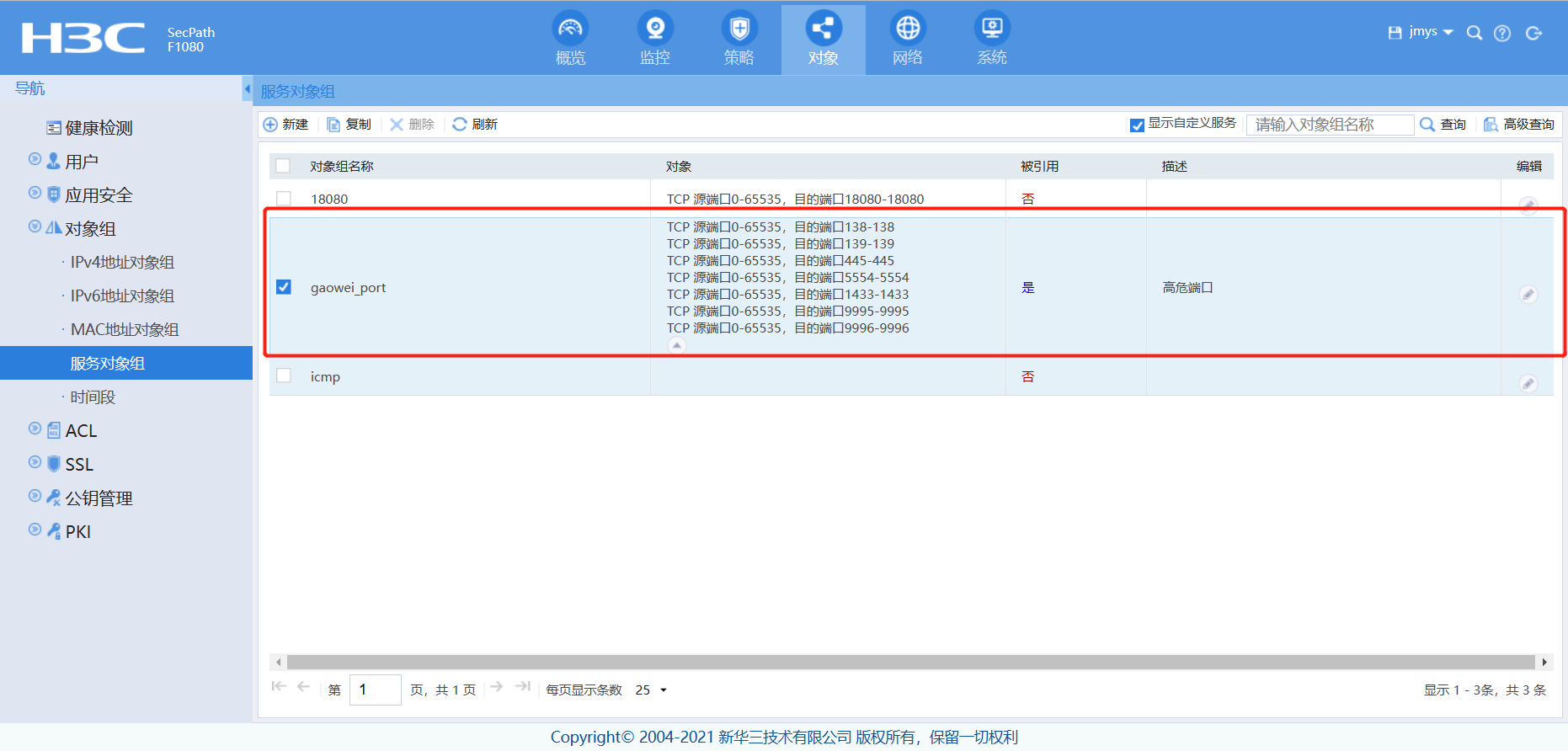
Task: Click the horizontal scrollbar left arrow
Action: (x=278, y=662)
